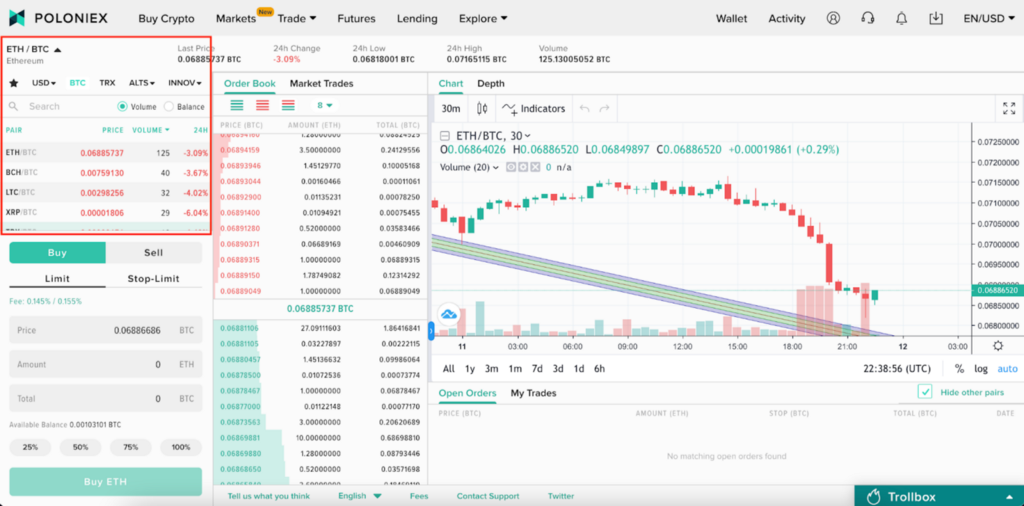Image resolution: width=1024 pixels, height=506 pixels.
Task: Open the Trade dropdown menu
Action: pos(296,18)
